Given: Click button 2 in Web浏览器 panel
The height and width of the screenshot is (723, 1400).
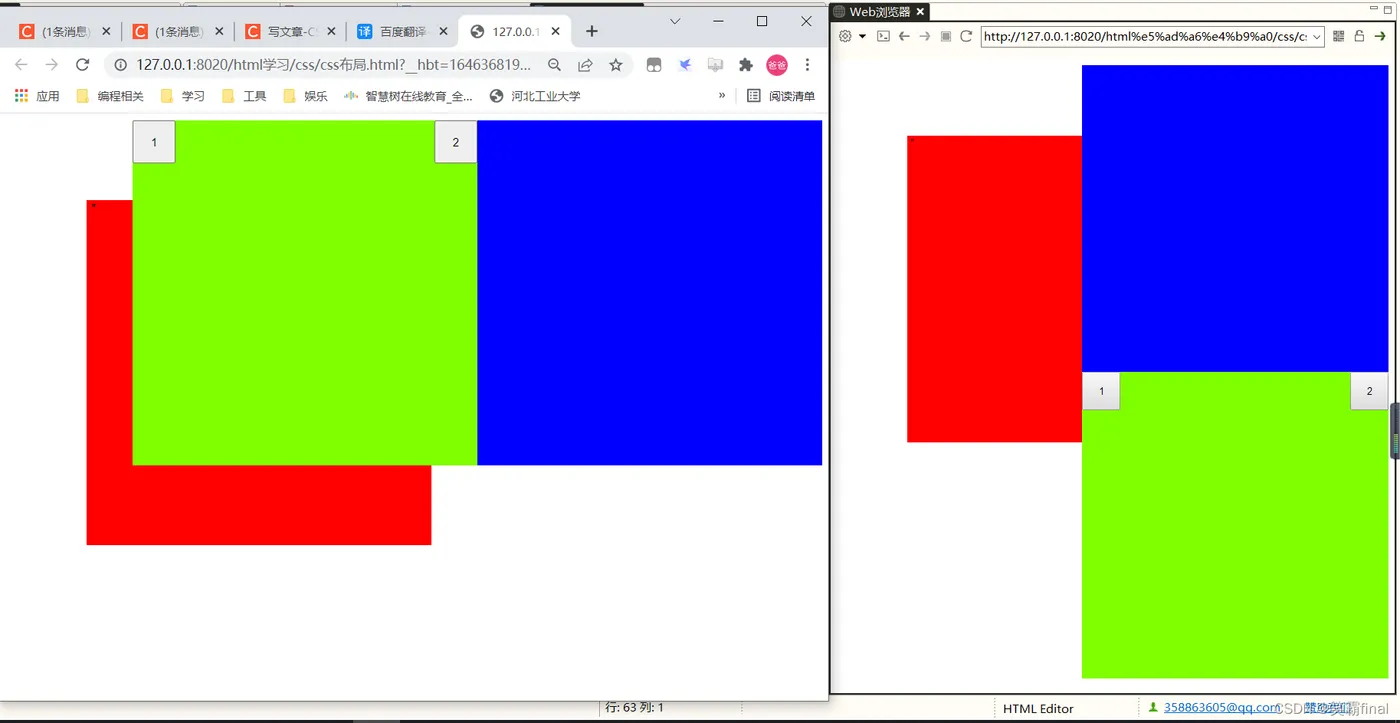Looking at the screenshot, I should point(1369,391).
